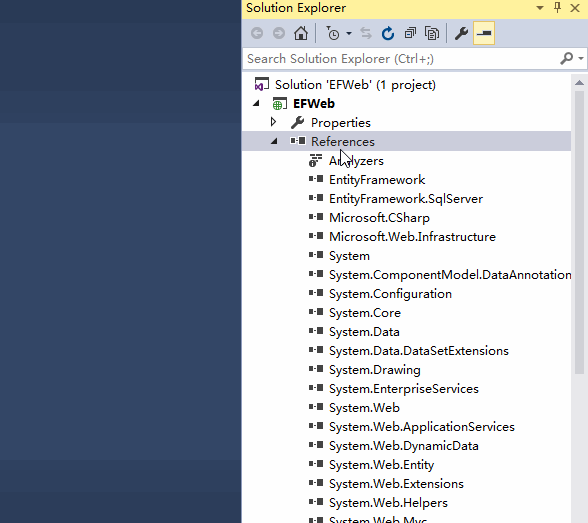Click the System.Web.Entity reference icon
588x523 pixels.
(316, 464)
